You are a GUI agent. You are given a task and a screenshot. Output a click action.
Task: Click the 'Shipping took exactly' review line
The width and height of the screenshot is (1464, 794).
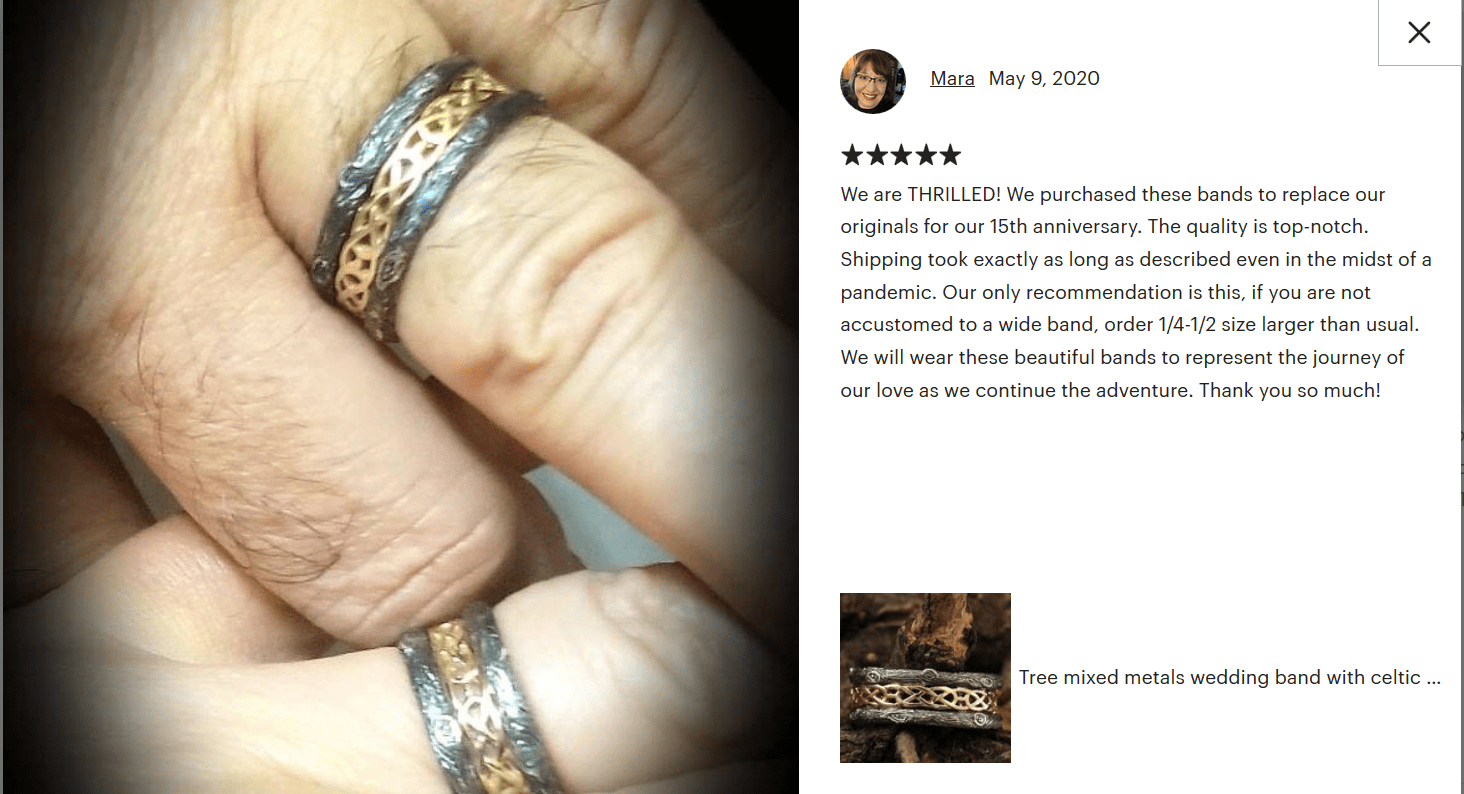coord(1136,260)
